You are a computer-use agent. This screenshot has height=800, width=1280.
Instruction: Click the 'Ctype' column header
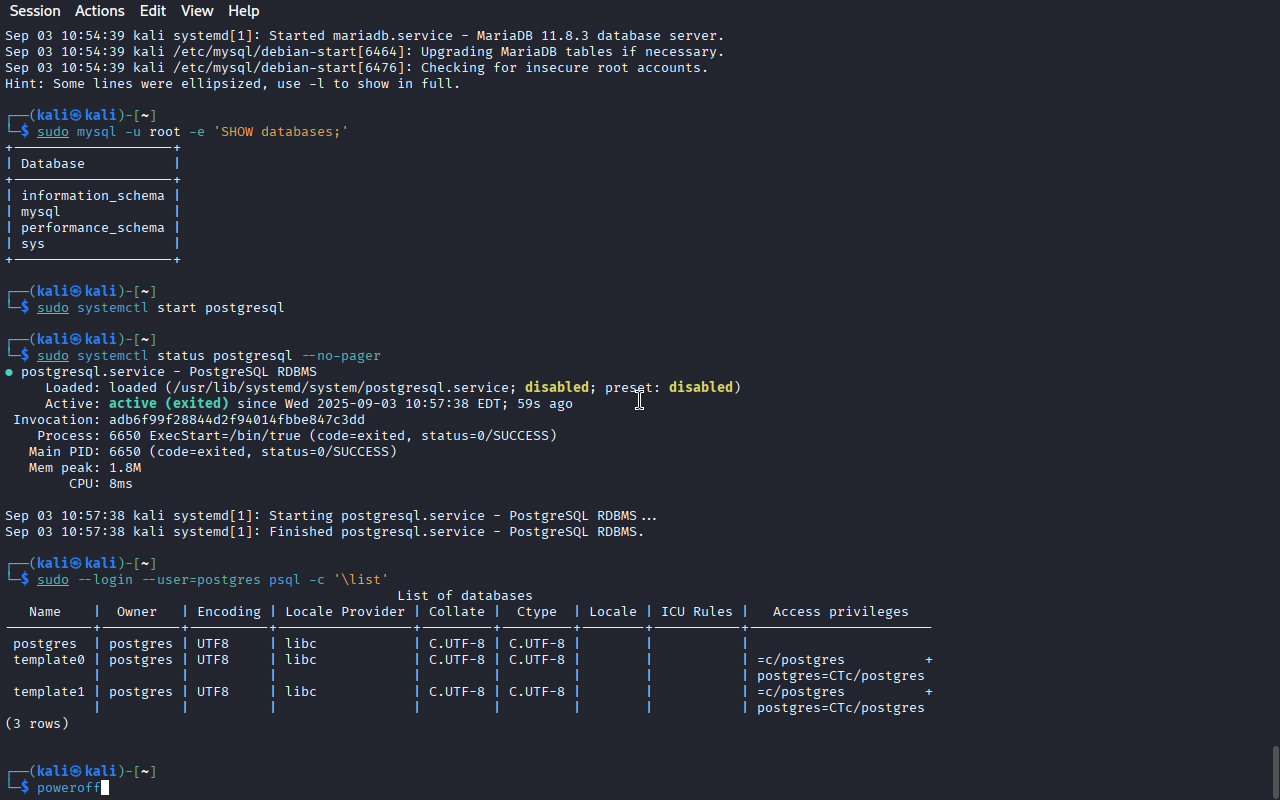[537, 612]
